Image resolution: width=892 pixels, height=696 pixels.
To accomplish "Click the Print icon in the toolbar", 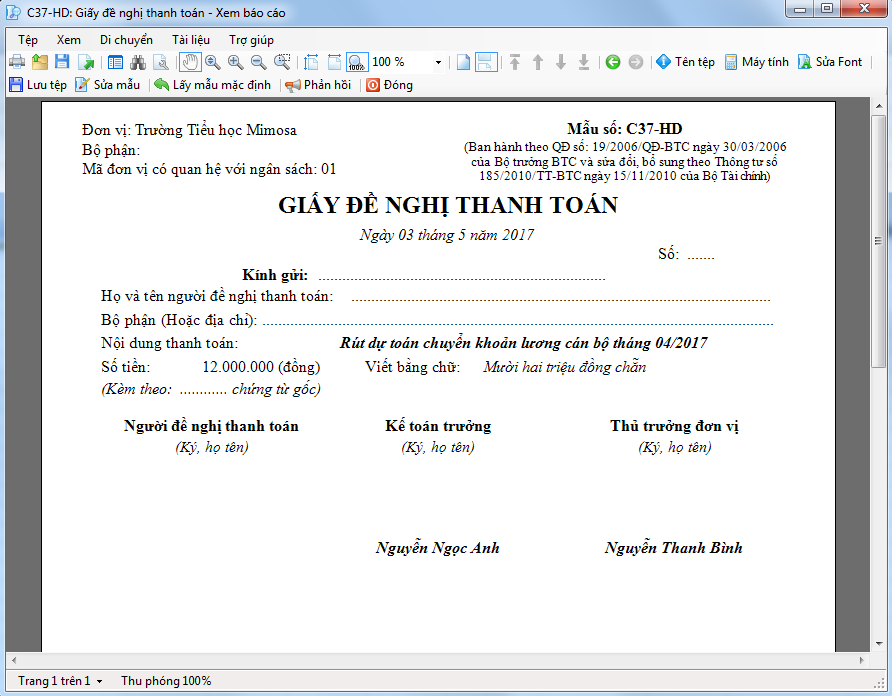I will tap(17, 62).
